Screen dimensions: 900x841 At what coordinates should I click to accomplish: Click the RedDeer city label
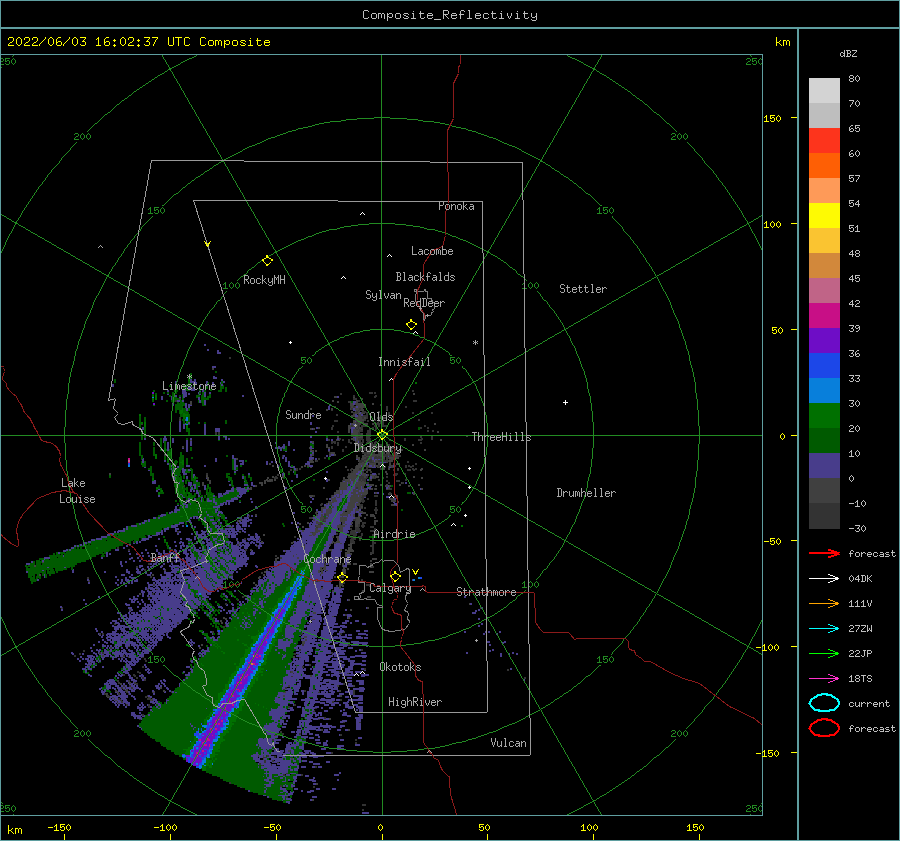tap(424, 303)
